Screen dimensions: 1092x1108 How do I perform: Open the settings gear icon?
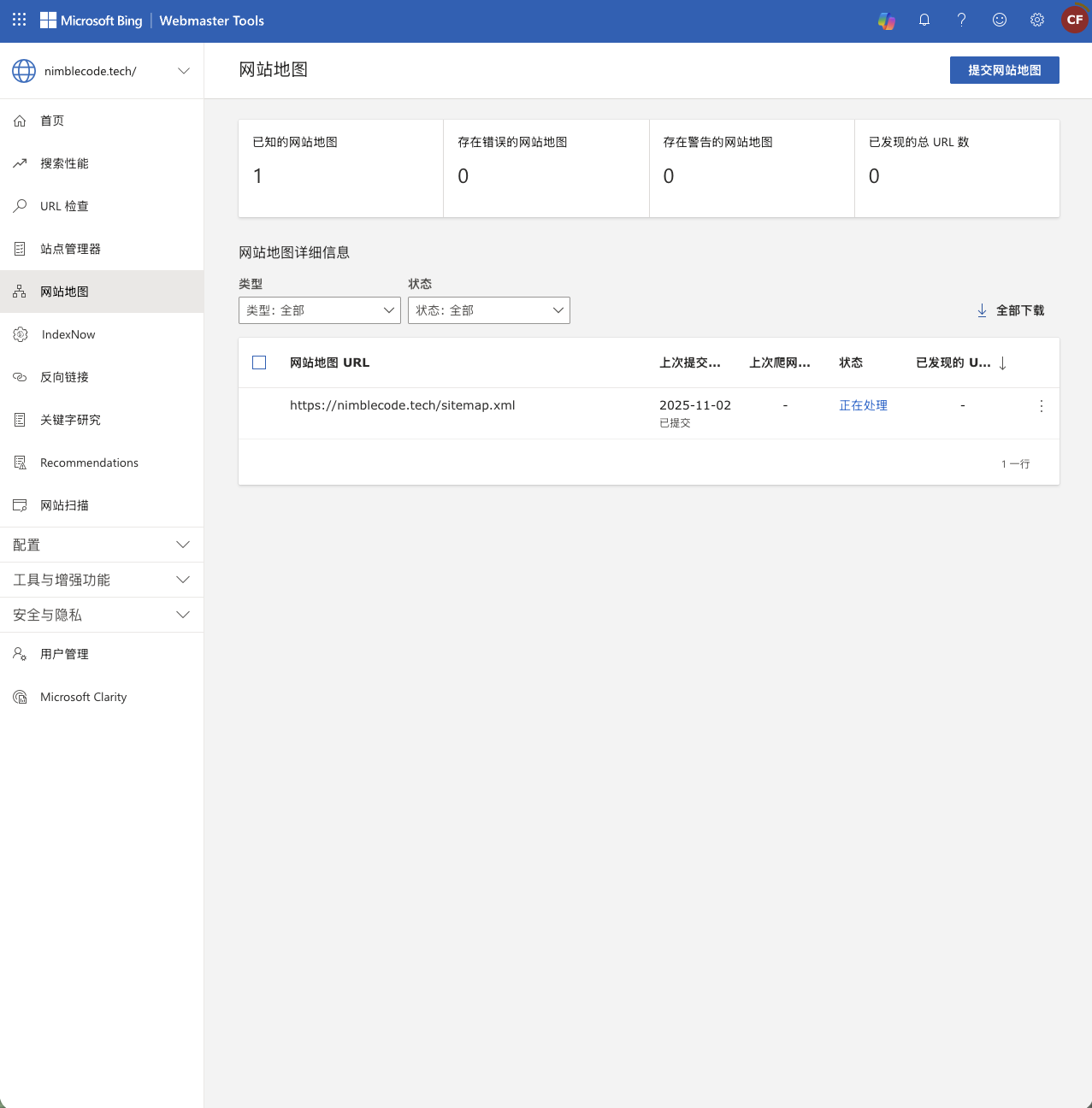(x=1037, y=21)
